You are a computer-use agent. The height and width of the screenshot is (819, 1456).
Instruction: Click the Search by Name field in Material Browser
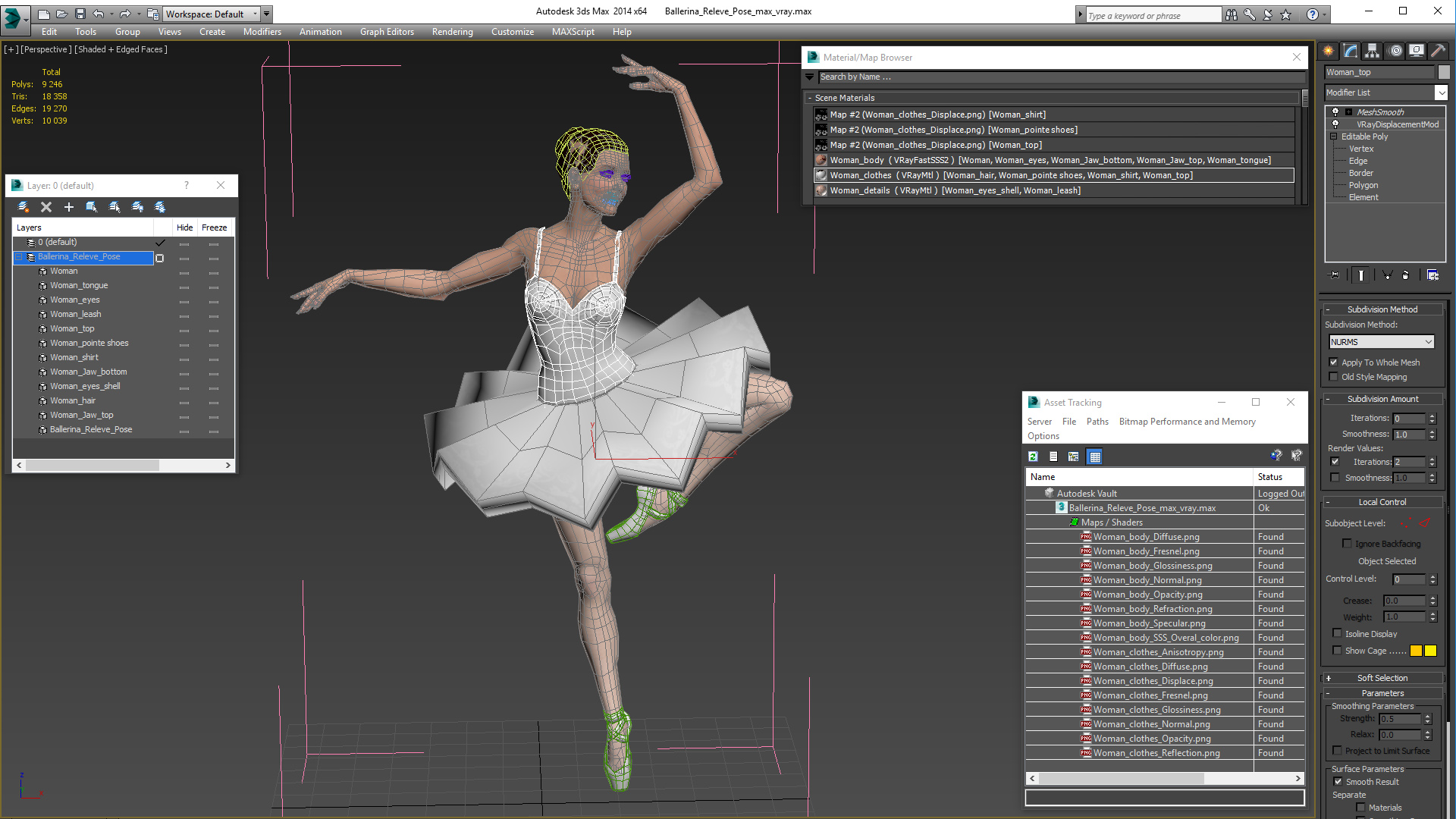point(1062,77)
